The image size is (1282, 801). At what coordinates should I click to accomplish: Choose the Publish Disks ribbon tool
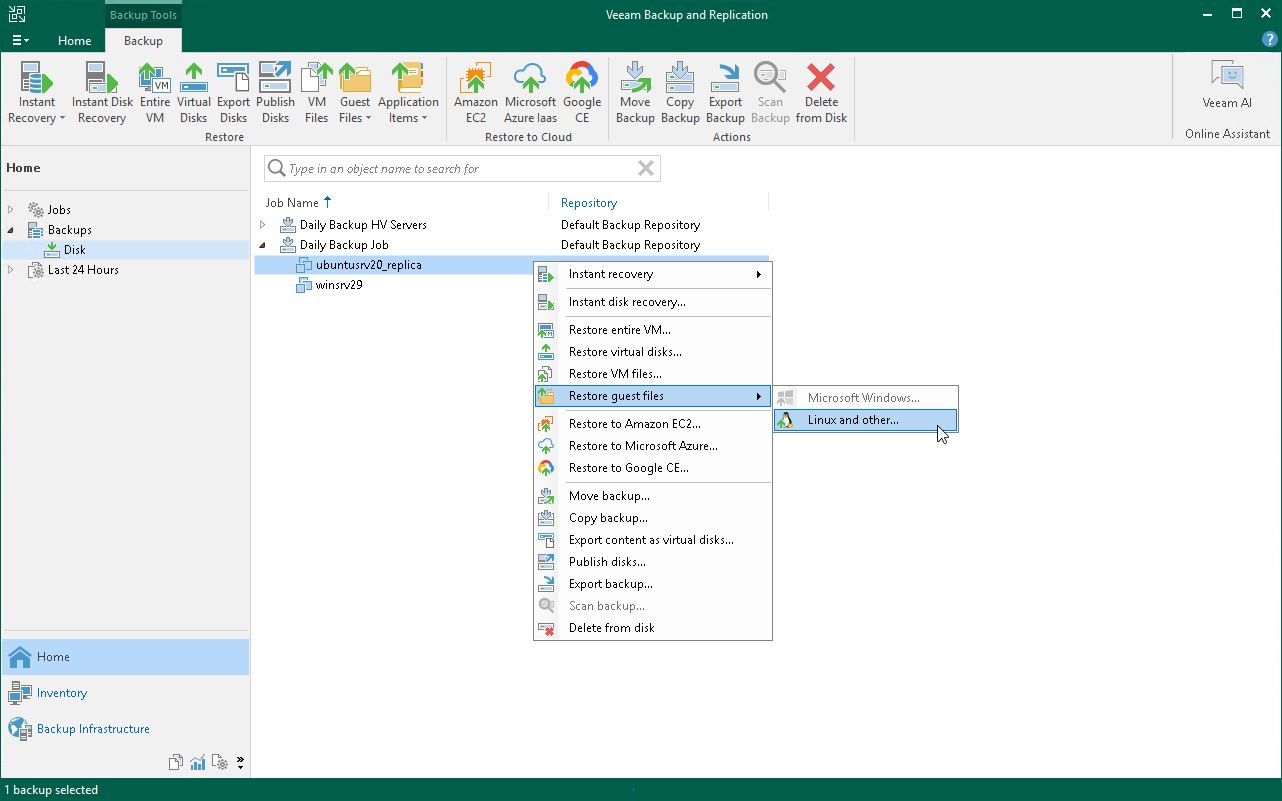coord(275,93)
